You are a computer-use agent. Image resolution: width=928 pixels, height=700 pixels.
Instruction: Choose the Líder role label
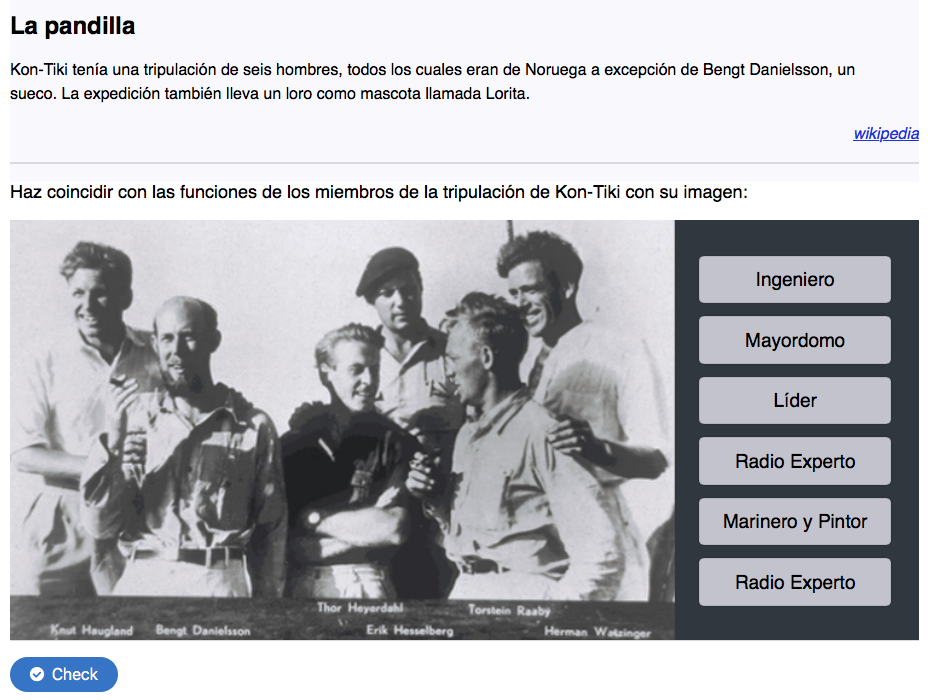pyautogui.click(x=794, y=401)
